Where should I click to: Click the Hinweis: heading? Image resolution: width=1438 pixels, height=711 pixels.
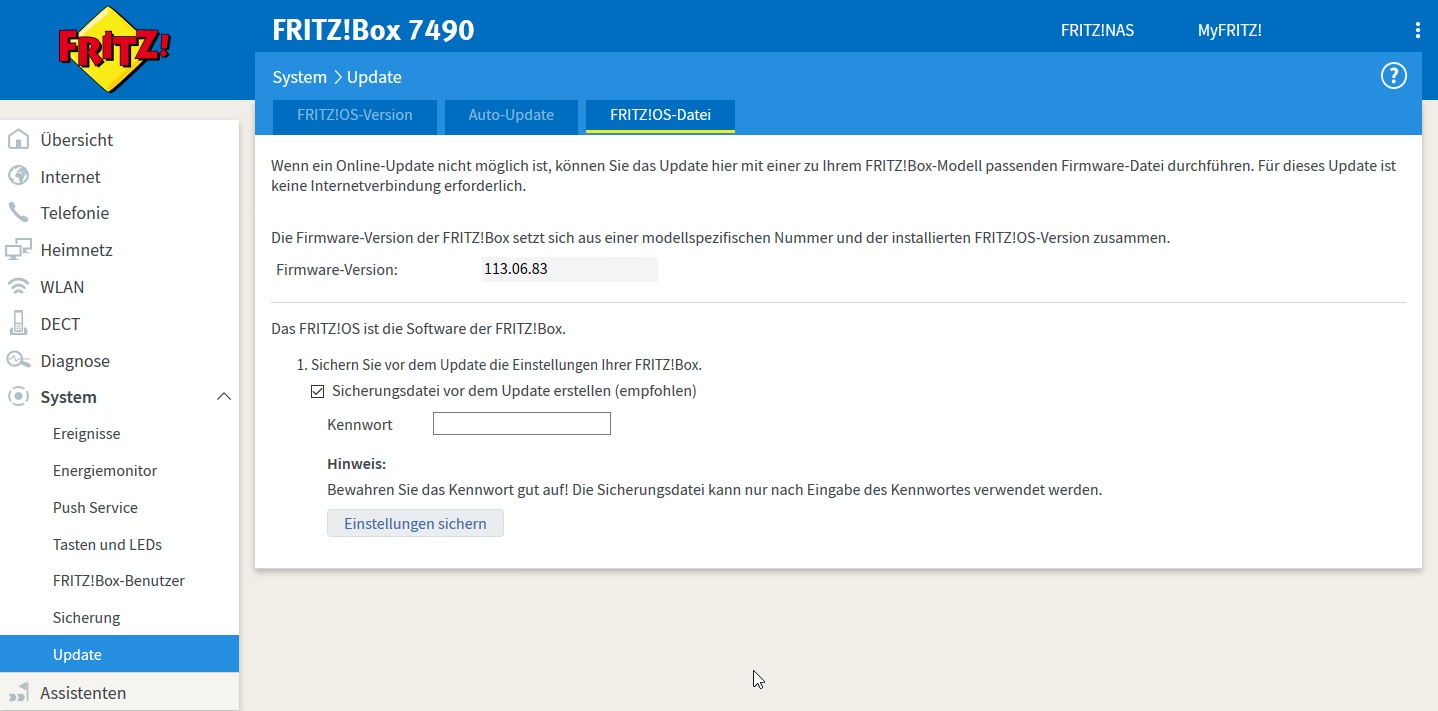tap(356, 464)
